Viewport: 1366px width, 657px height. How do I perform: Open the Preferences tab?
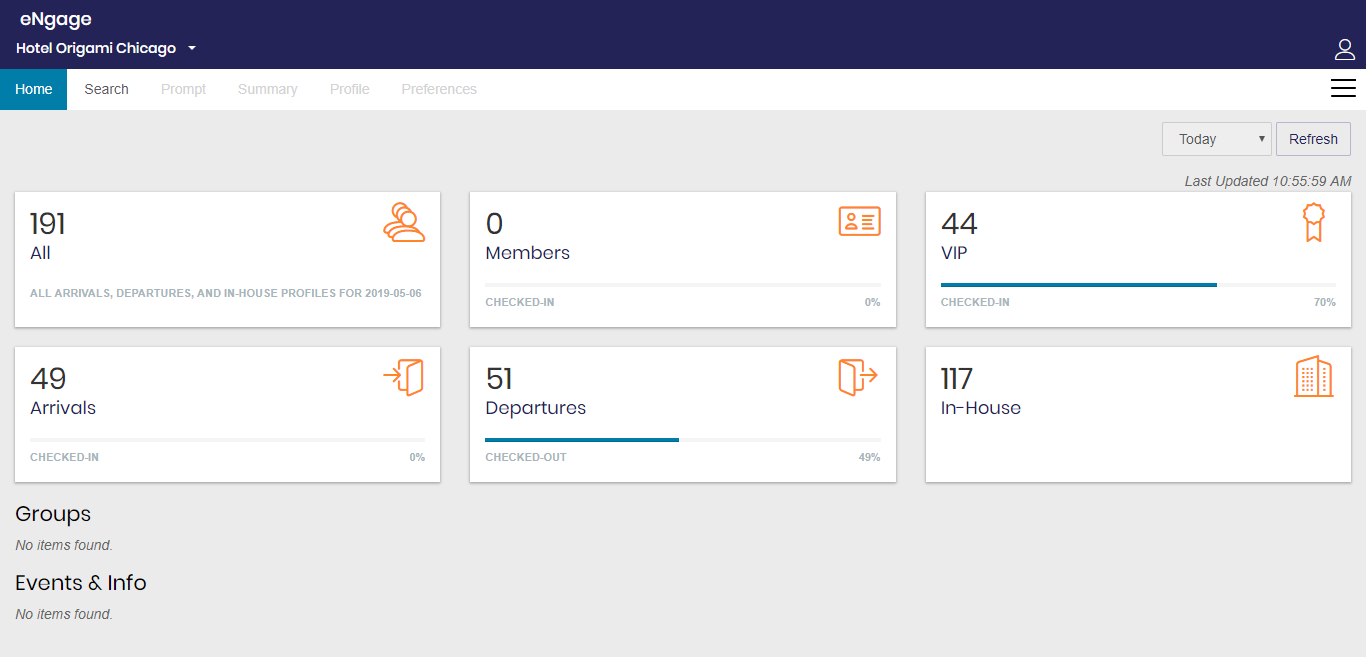439,89
